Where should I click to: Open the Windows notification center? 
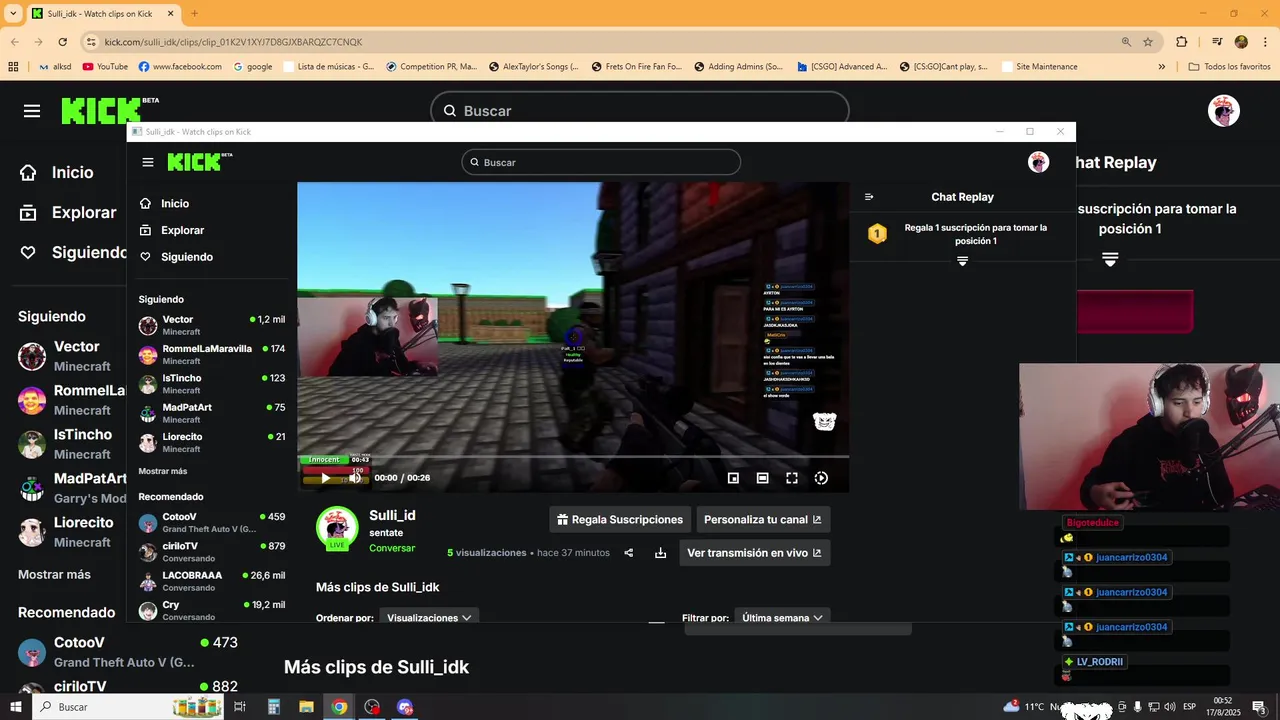point(1260,707)
